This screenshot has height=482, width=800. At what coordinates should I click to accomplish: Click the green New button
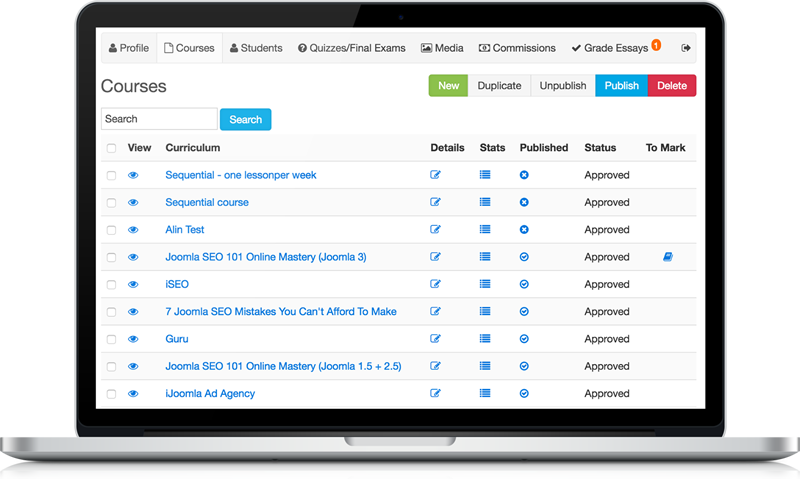click(448, 86)
